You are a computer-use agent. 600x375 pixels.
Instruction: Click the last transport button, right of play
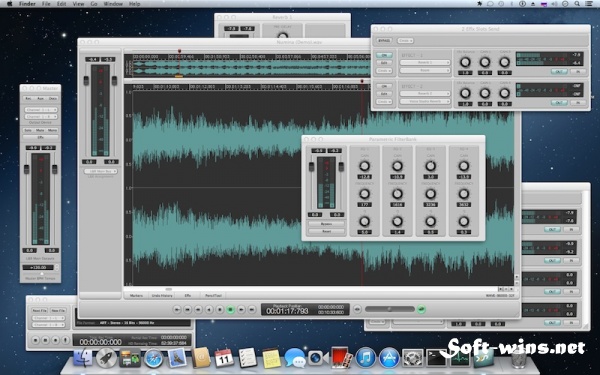252,309
